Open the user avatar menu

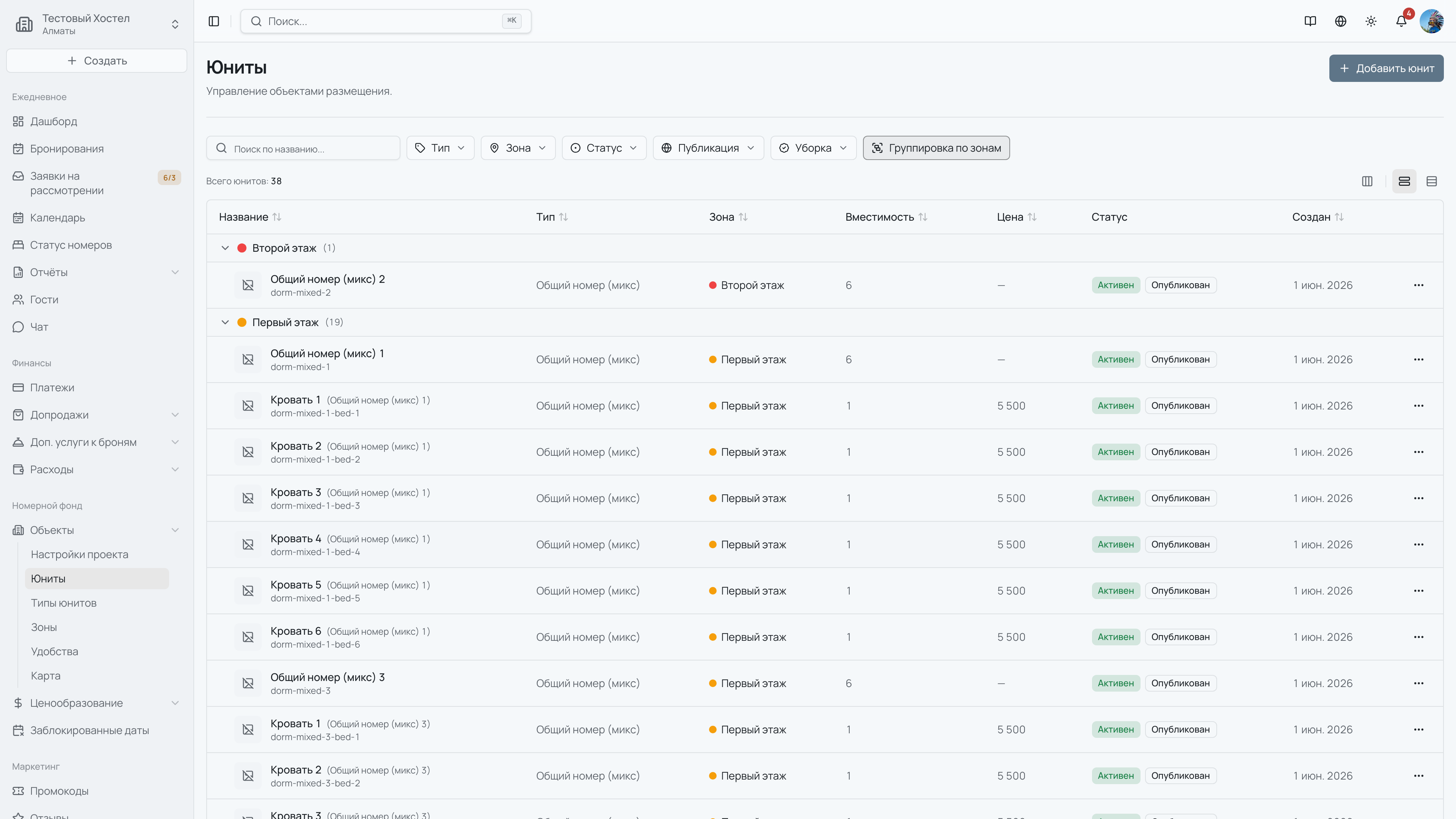1432,21
